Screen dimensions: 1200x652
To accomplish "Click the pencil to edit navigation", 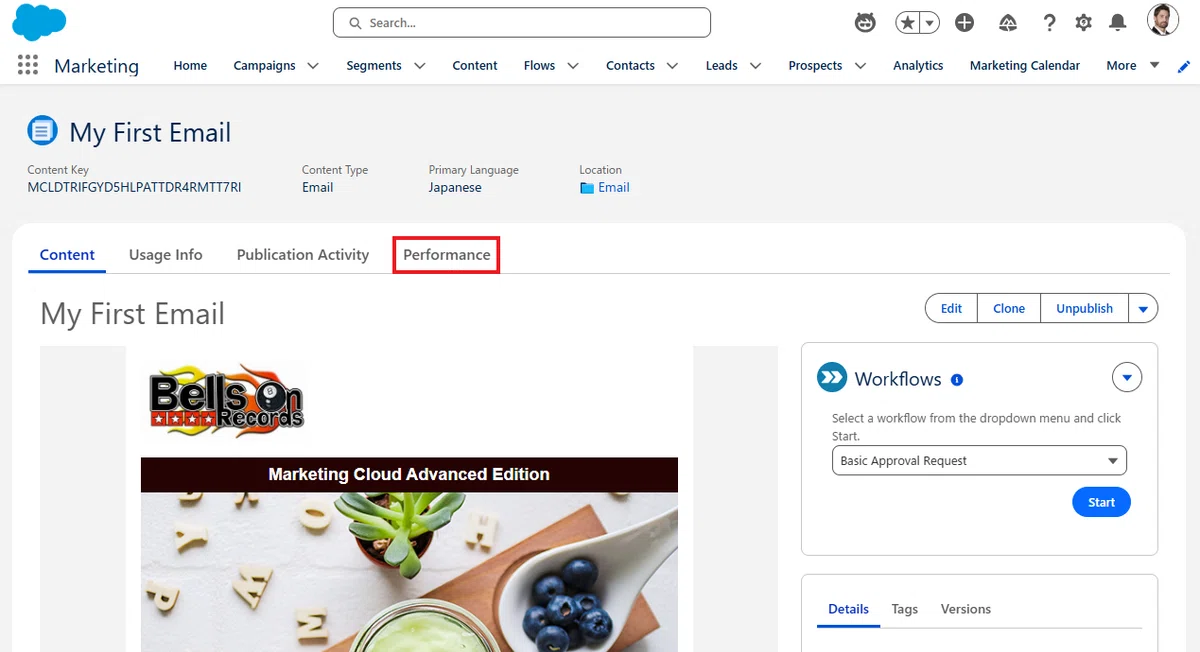I will 1184,66.
